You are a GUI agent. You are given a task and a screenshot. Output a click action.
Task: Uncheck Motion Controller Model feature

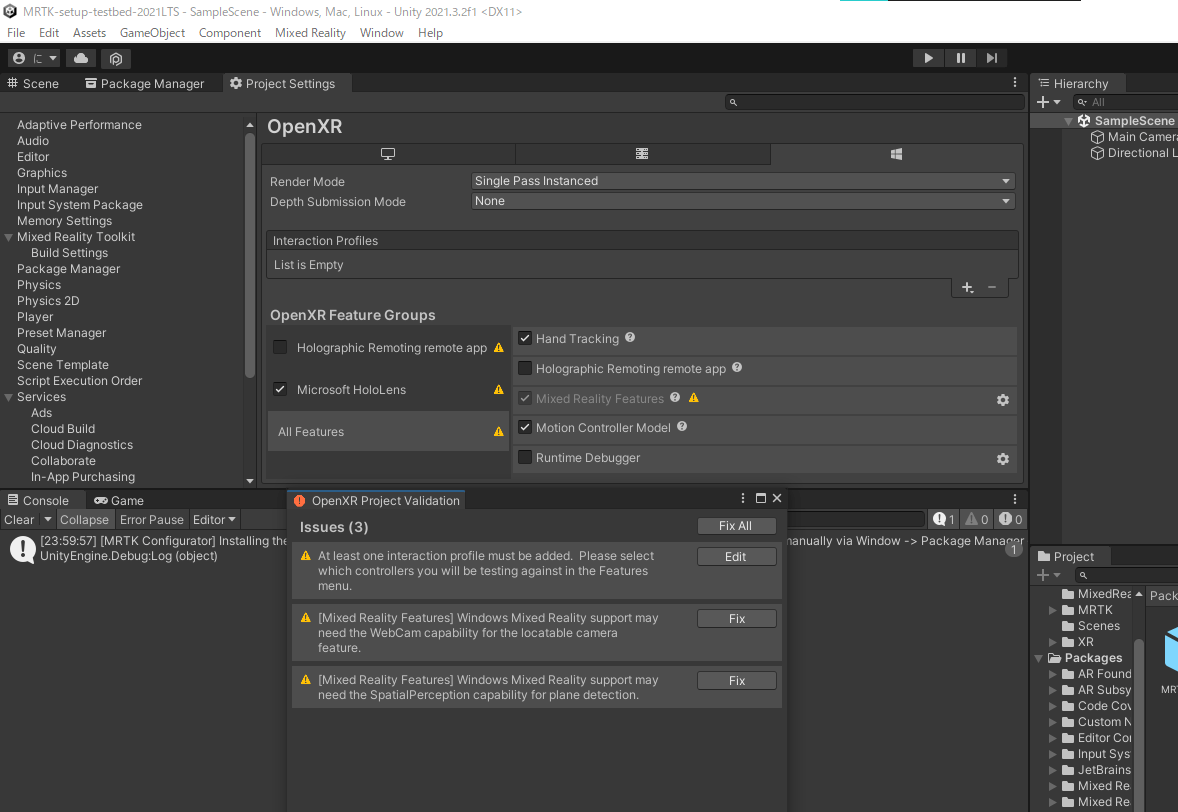pyautogui.click(x=525, y=427)
